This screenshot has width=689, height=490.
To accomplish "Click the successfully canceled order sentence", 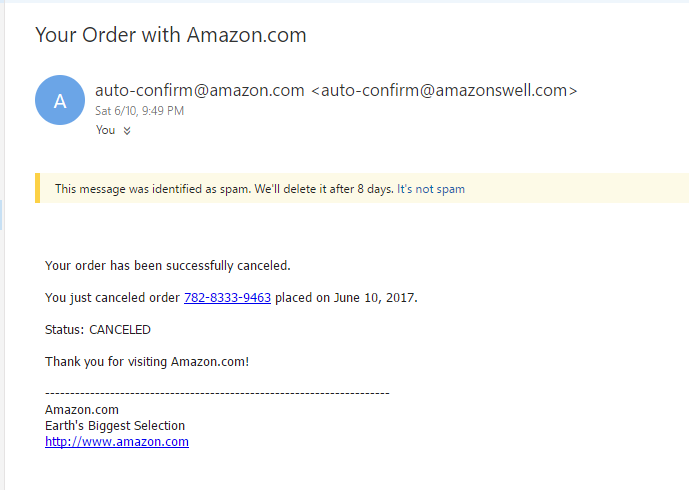I will (x=167, y=265).
